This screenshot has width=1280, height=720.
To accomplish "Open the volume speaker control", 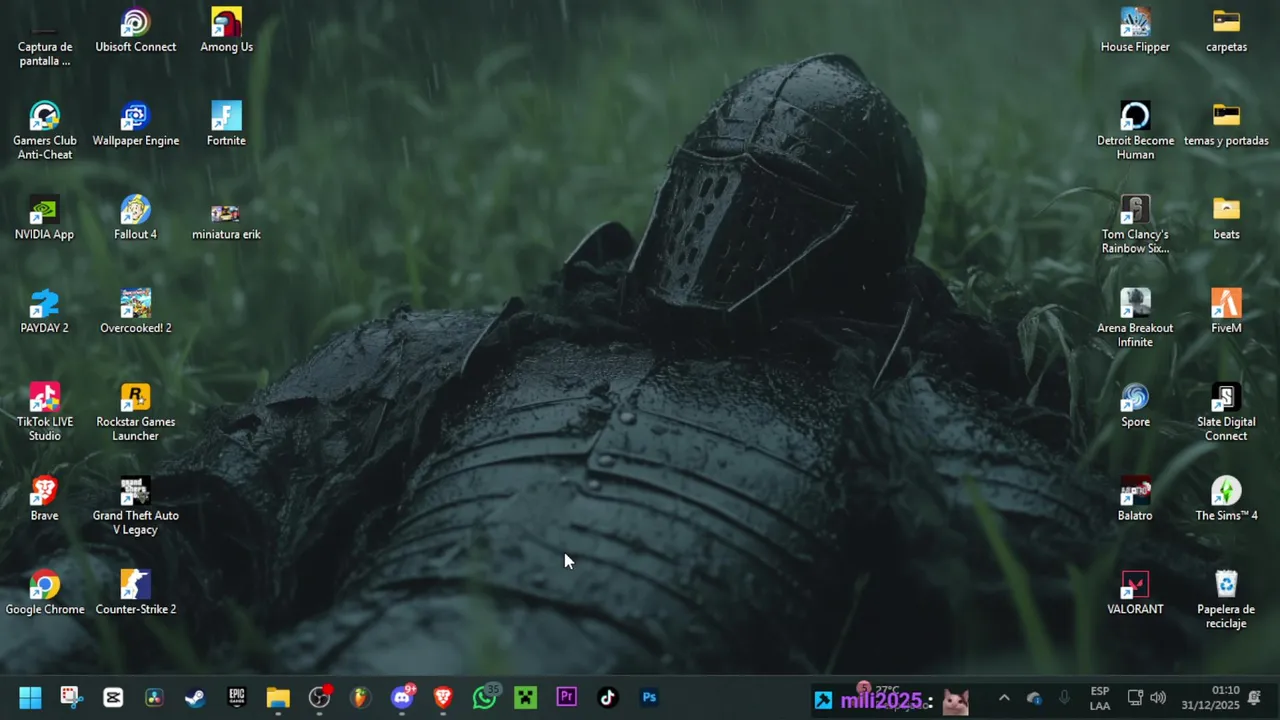I will 1158,698.
